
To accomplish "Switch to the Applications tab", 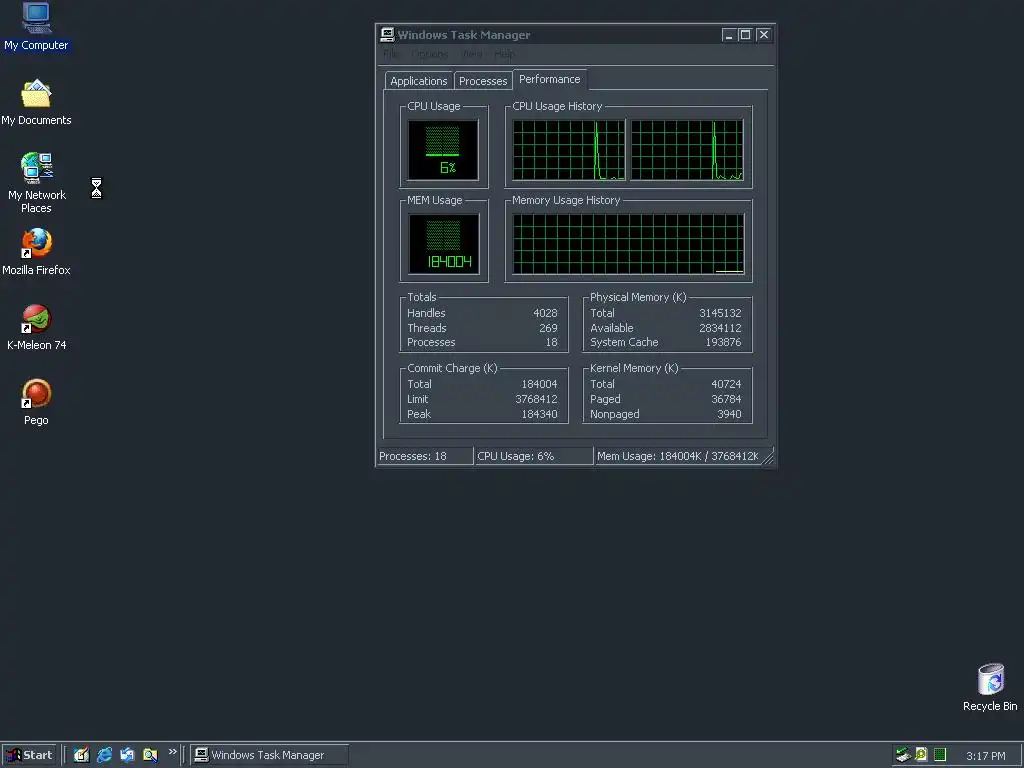I will coord(419,81).
